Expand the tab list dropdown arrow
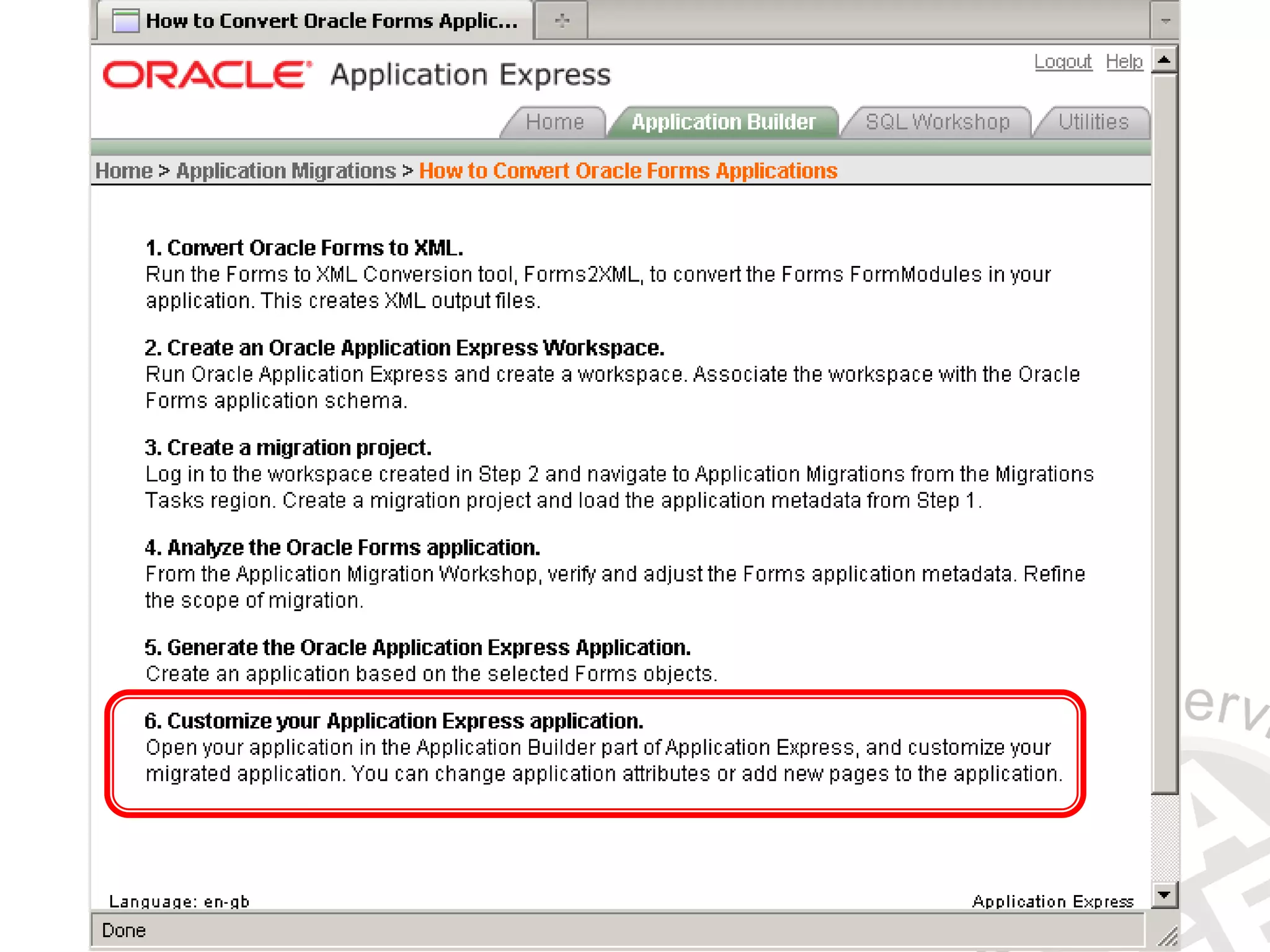 click(1166, 21)
